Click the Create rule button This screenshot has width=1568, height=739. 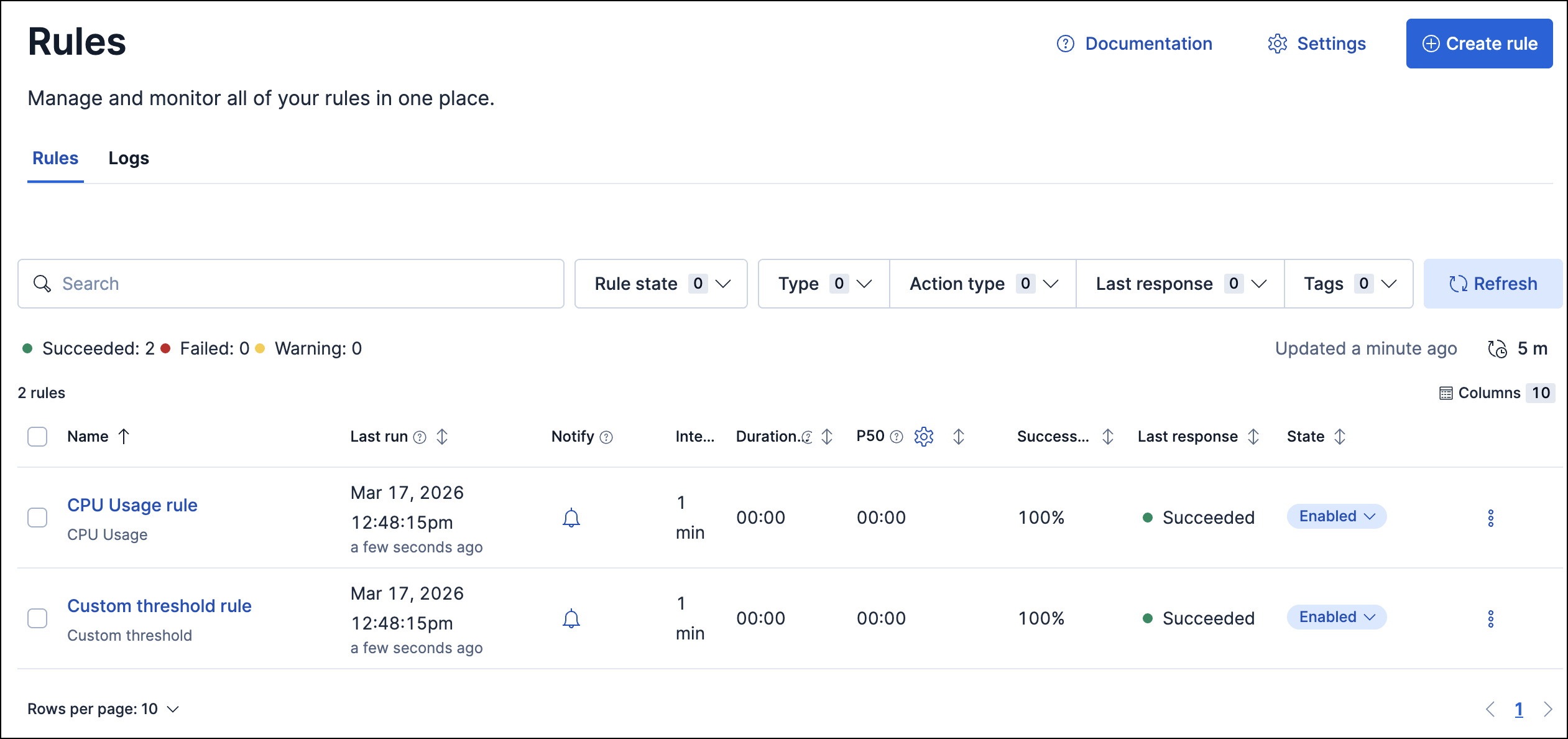point(1480,43)
